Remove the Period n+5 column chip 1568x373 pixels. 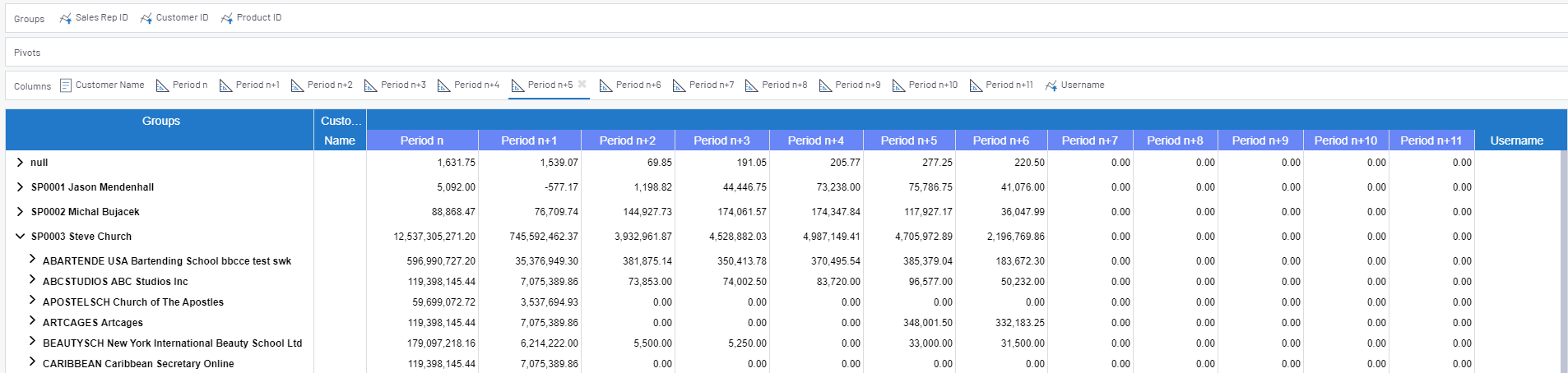pos(582,84)
